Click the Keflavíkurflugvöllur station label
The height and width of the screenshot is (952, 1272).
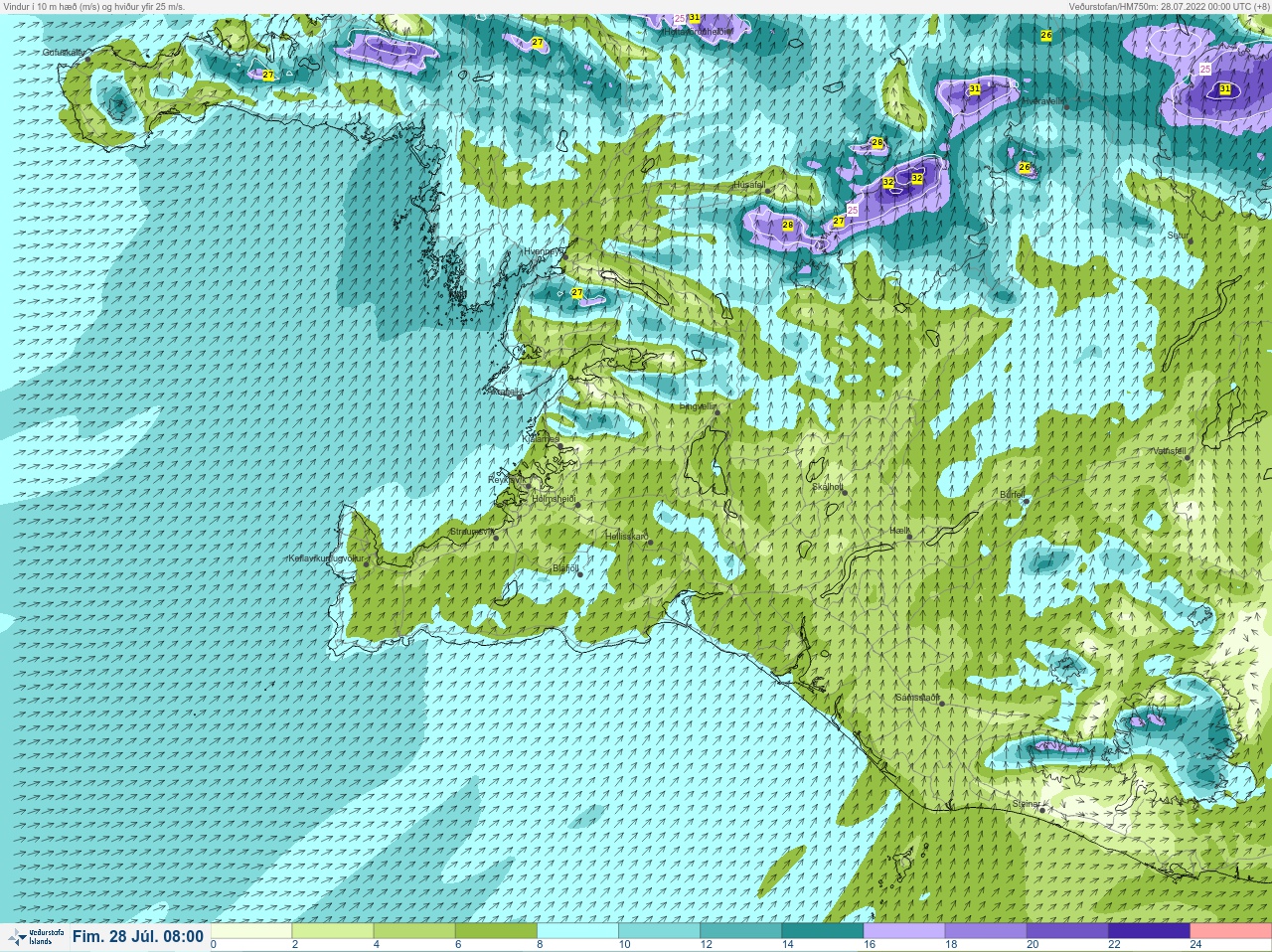pos(326,558)
